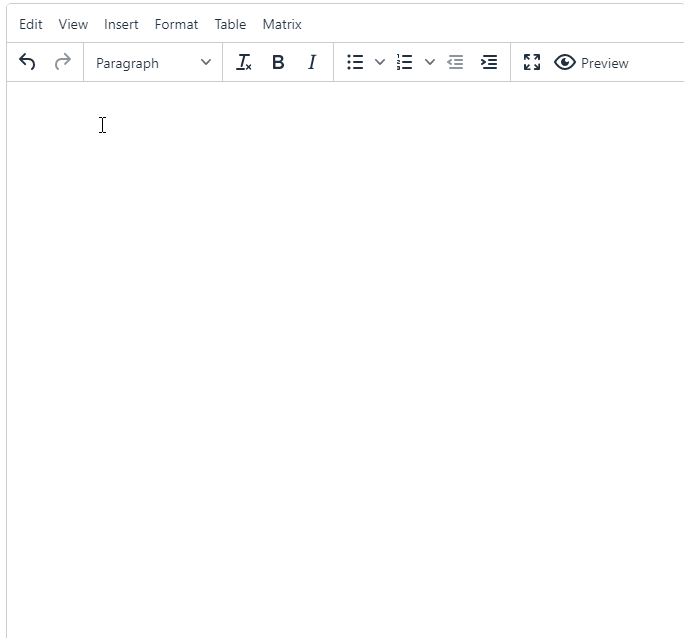Screen dimensions: 684x638
Task: Open the Matrix menu
Action: click(x=282, y=24)
